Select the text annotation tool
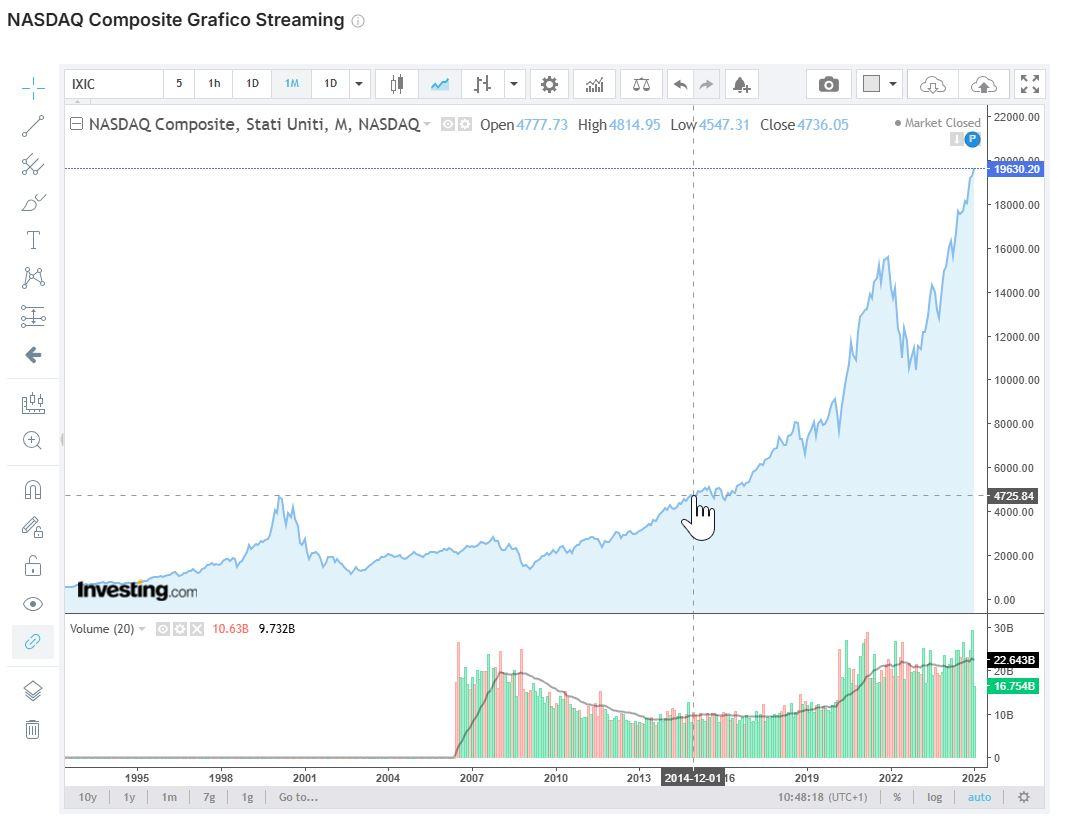The width and height of the screenshot is (1073, 820). 33,240
